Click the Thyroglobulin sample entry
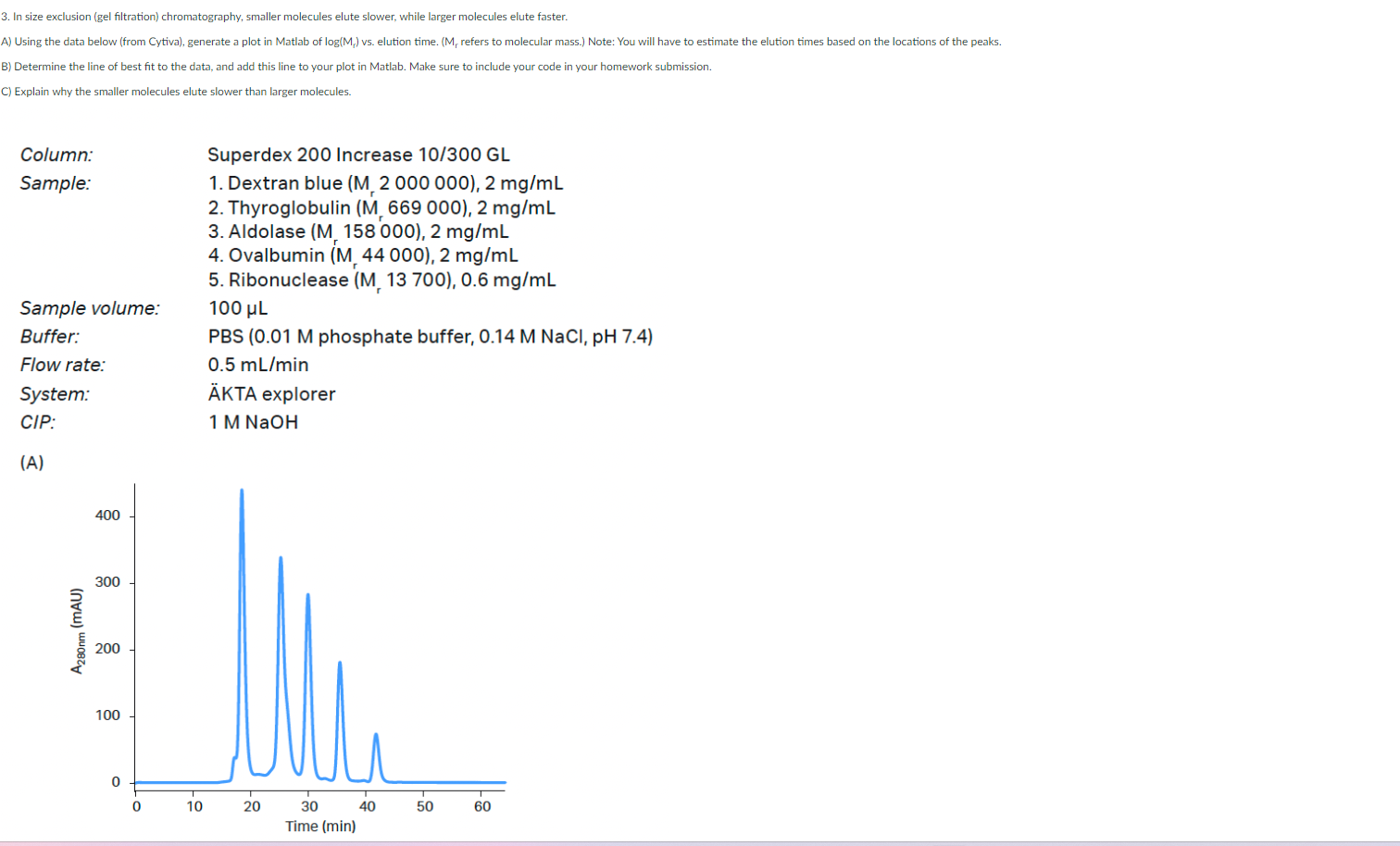The width and height of the screenshot is (1400, 846). tap(381, 207)
